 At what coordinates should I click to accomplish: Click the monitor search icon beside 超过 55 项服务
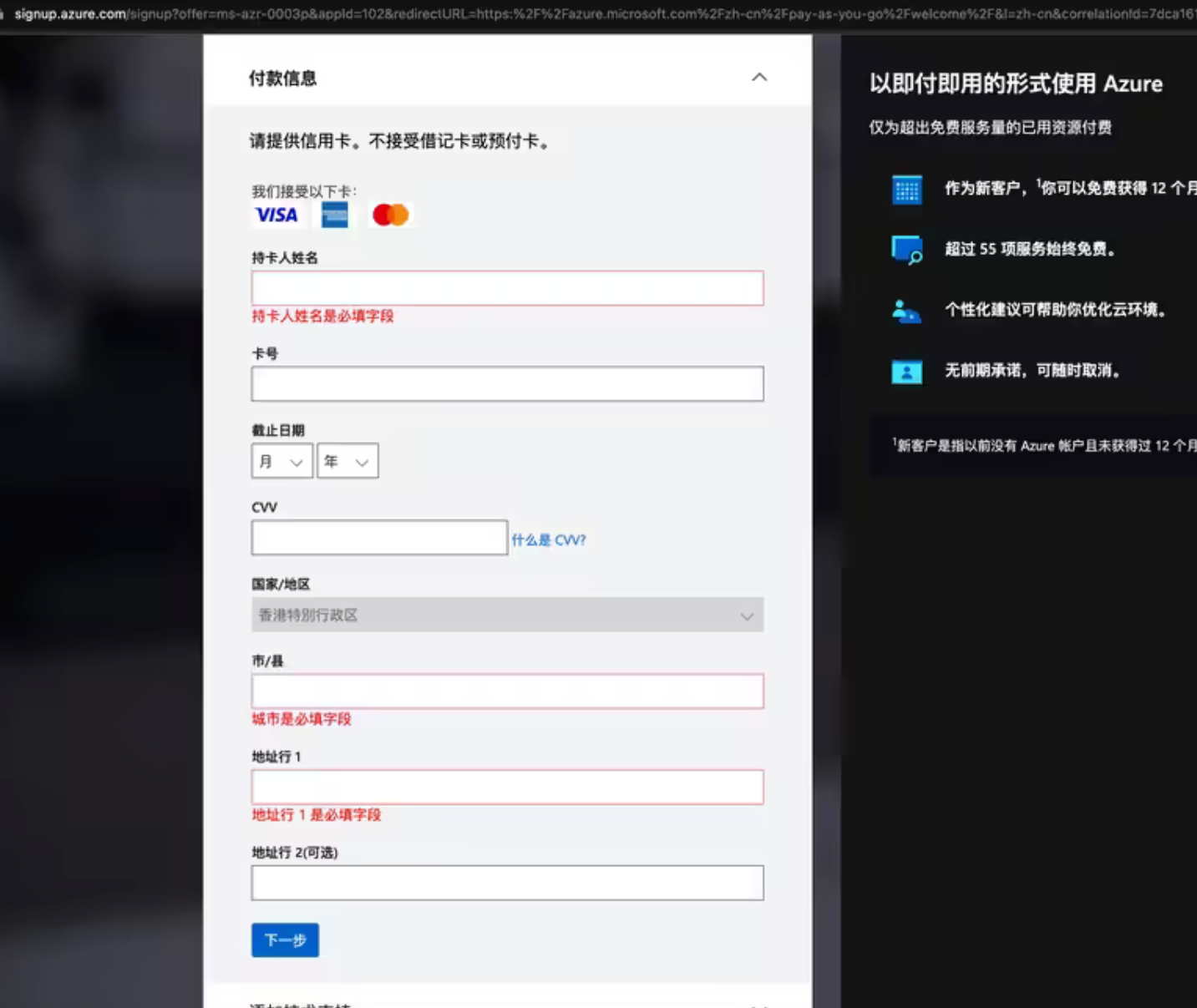[x=906, y=250]
